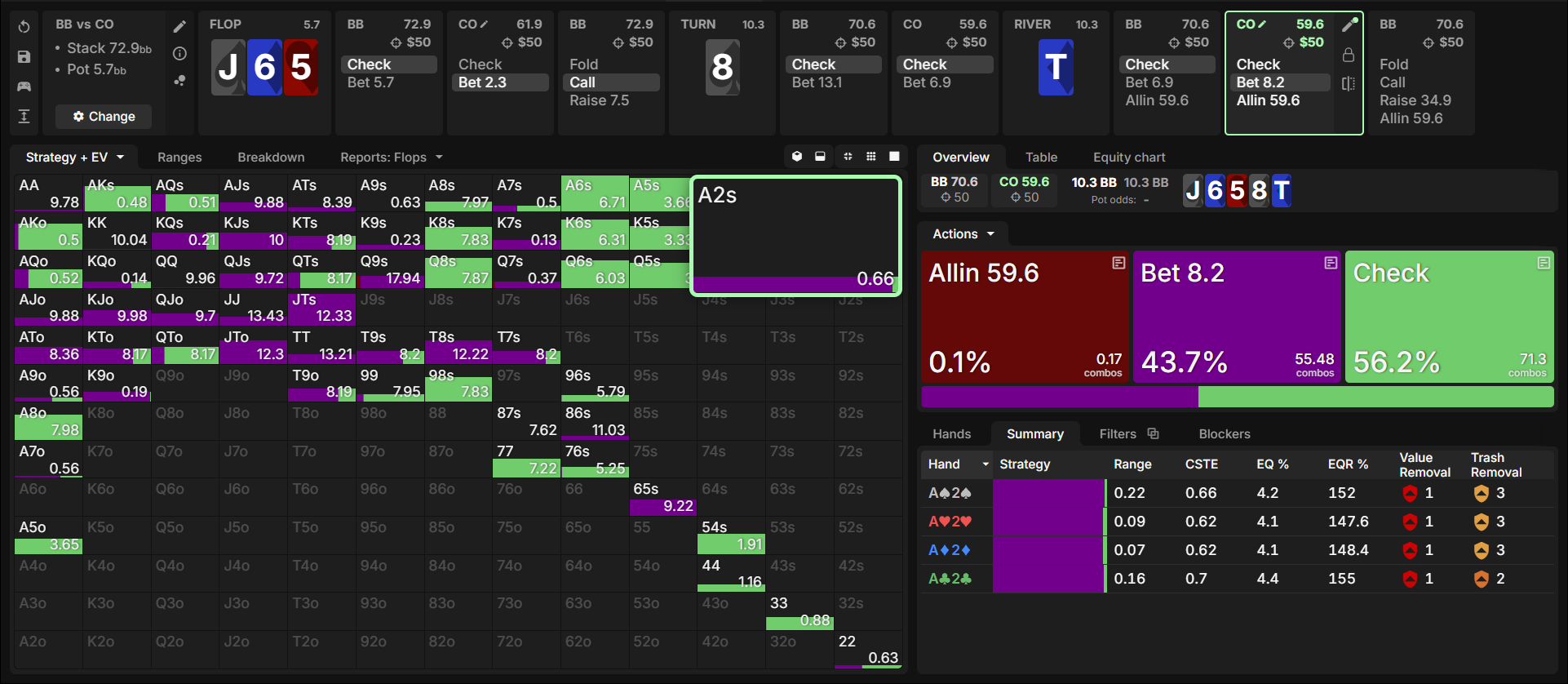1568x684 pixels.
Task: Click the details icon on the Bet 8.2 card
Action: [x=1331, y=263]
